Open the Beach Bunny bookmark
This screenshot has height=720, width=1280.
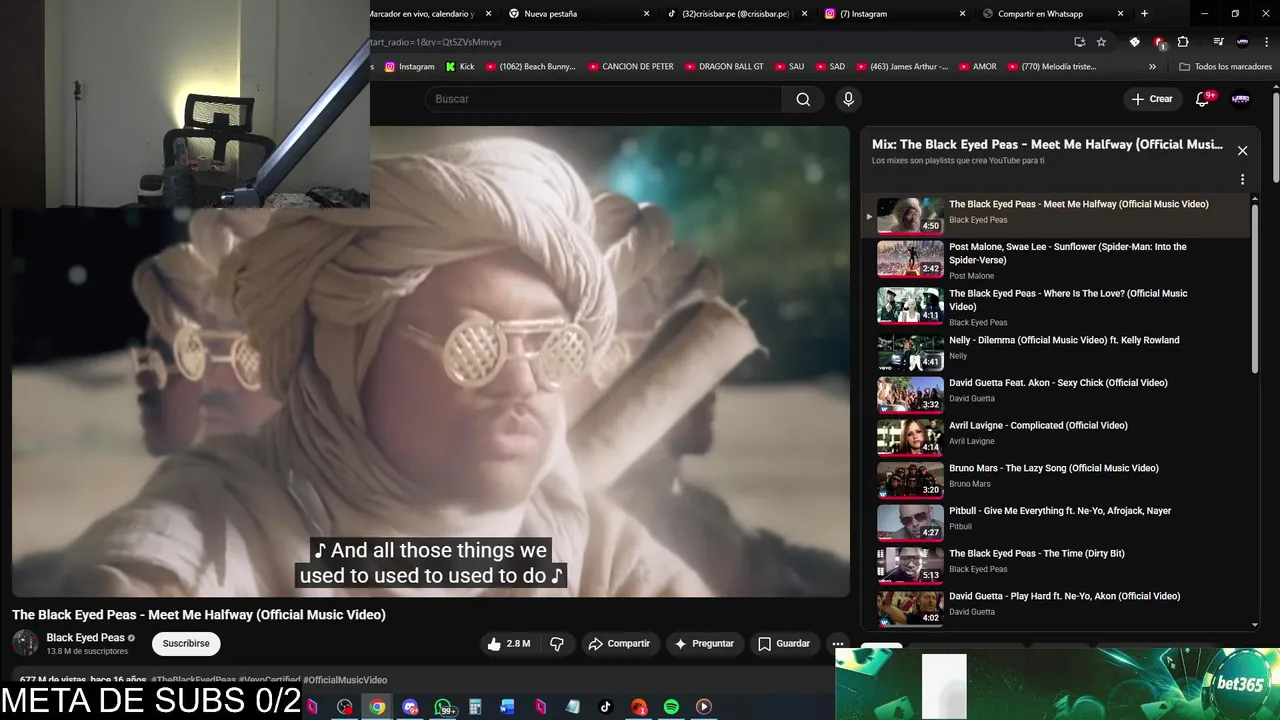click(531, 67)
